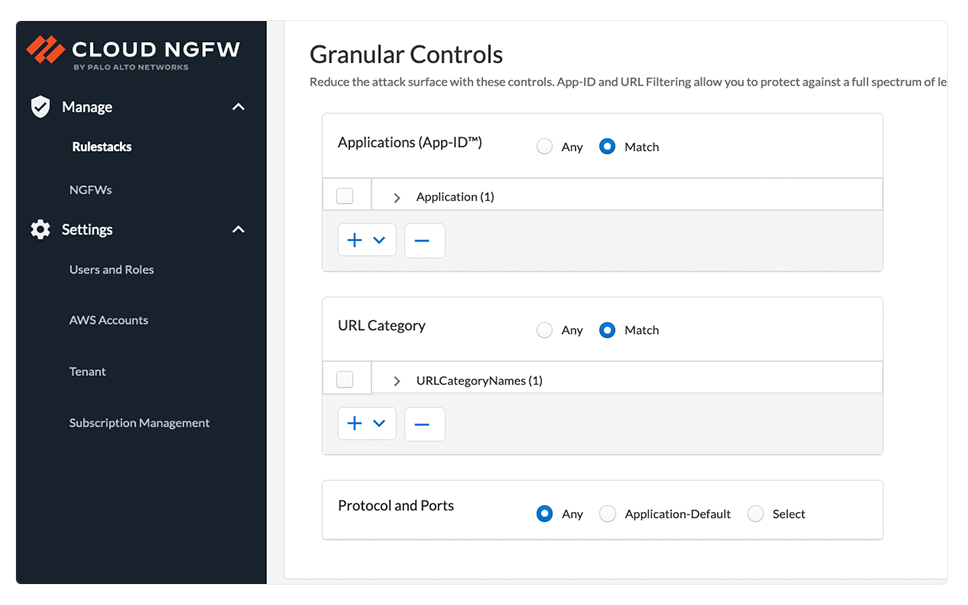Collapse the Settings section chevron
Viewport: 968px width, 605px height.
[238, 230]
